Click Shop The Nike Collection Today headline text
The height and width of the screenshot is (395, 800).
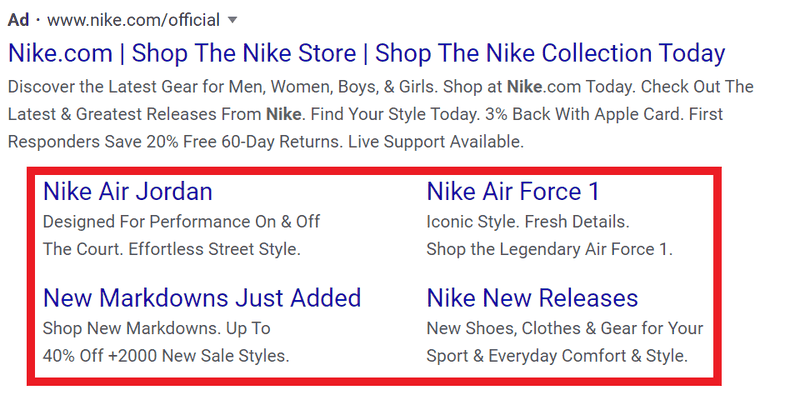point(550,53)
